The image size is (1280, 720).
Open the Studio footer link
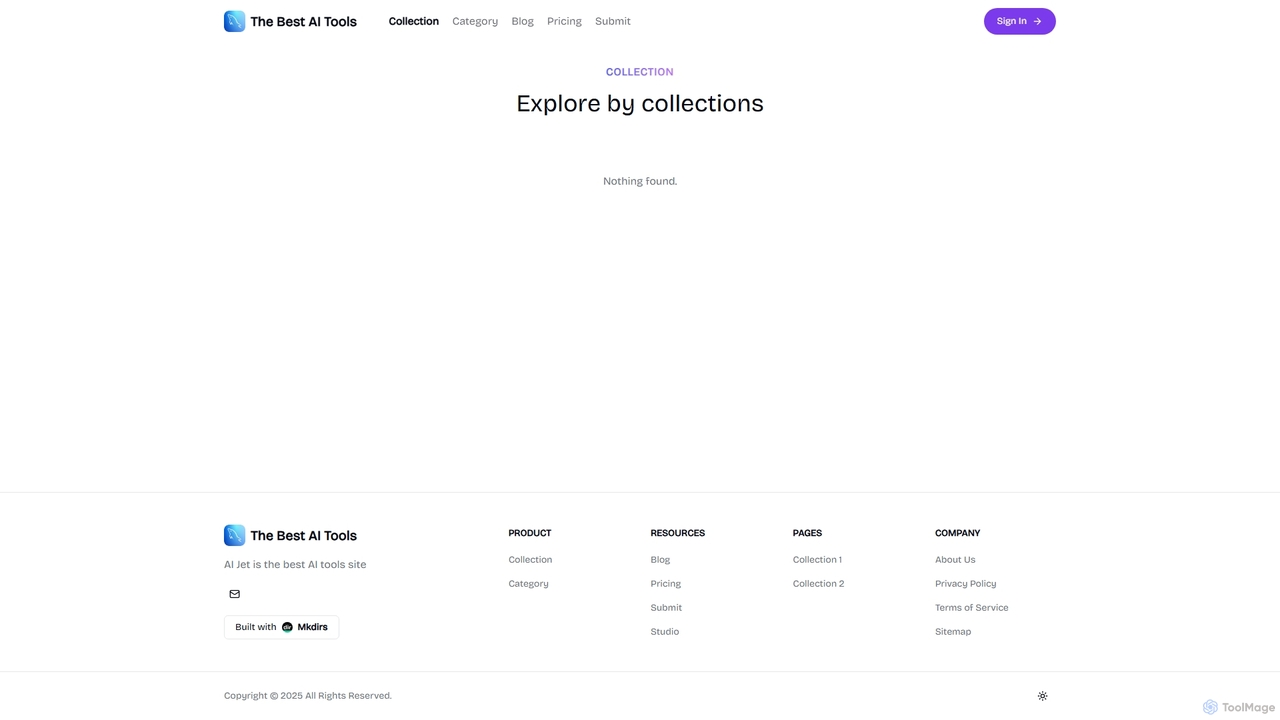pyautogui.click(x=664, y=632)
